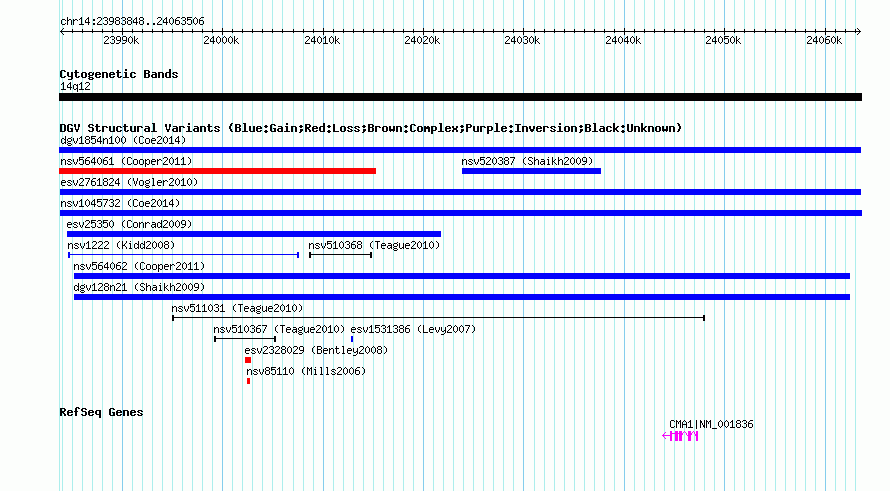Viewport: 890px width, 491px height.
Task: Open esv1531386 (Levy2007) label
Action: [x=413, y=329]
